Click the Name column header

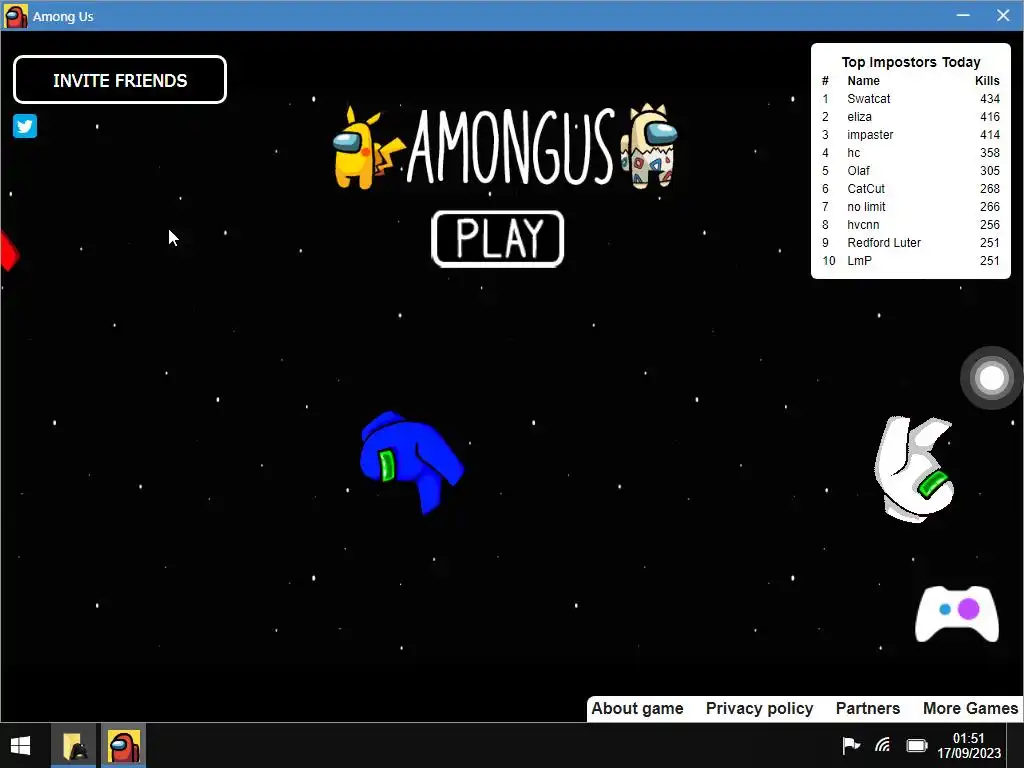[x=863, y=80]
